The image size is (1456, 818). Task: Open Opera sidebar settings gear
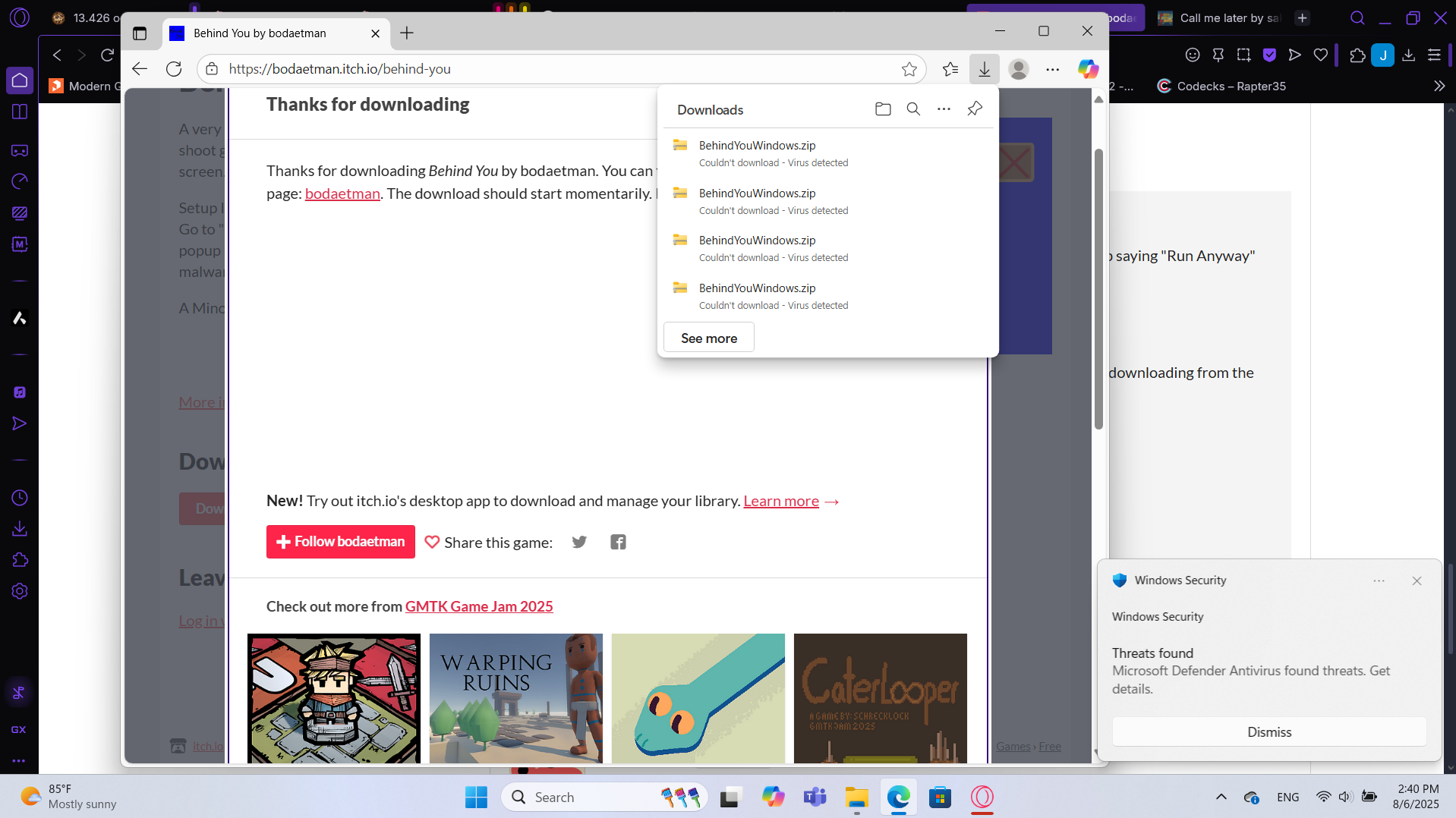coord(20,591)
